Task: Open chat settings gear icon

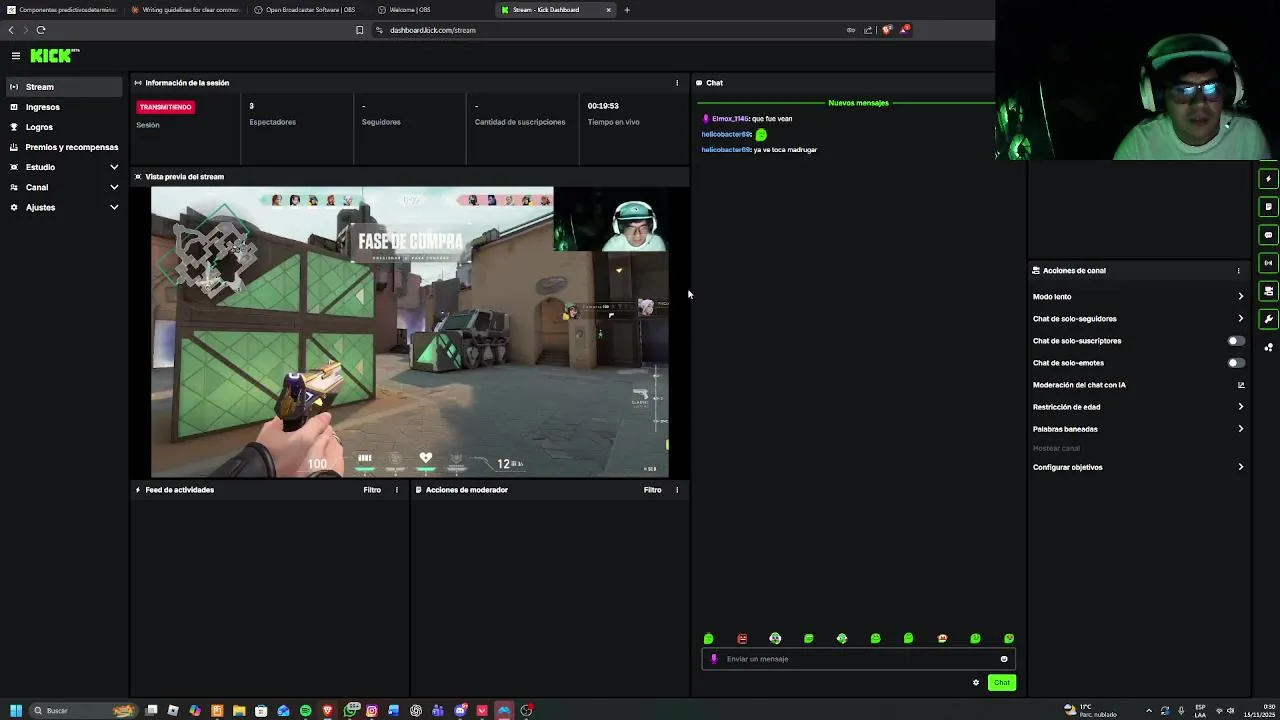Action: click(x=976, y=683)
